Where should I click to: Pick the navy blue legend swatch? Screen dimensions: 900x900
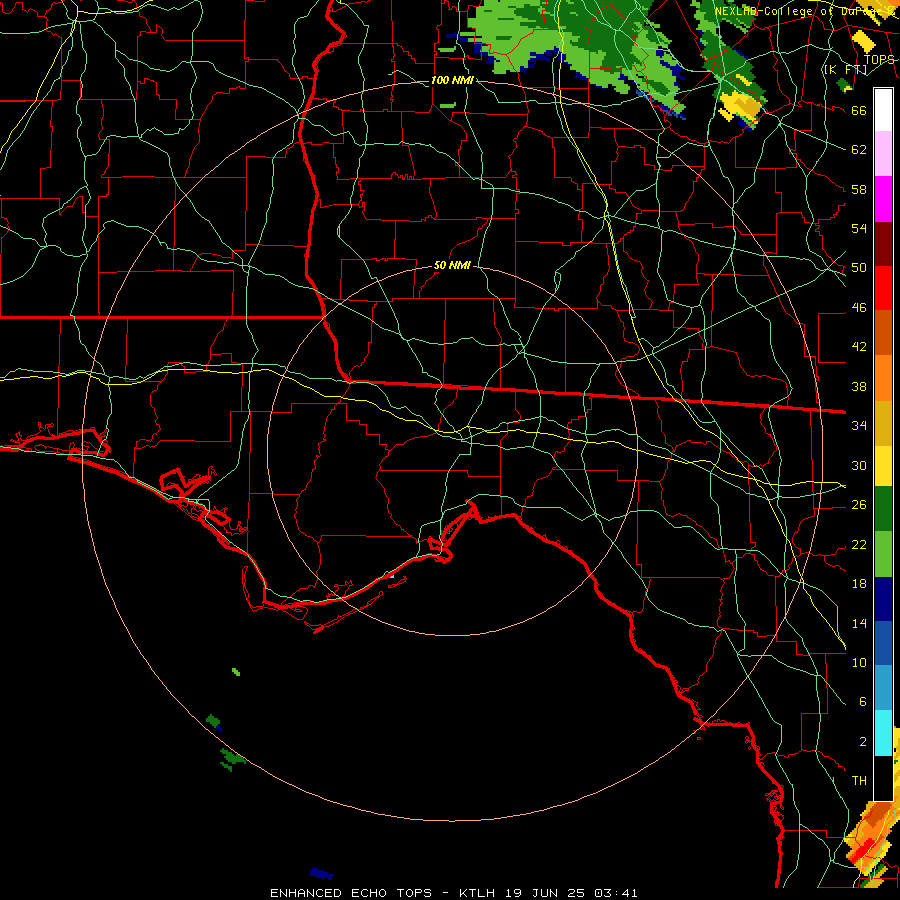[883, 599]
